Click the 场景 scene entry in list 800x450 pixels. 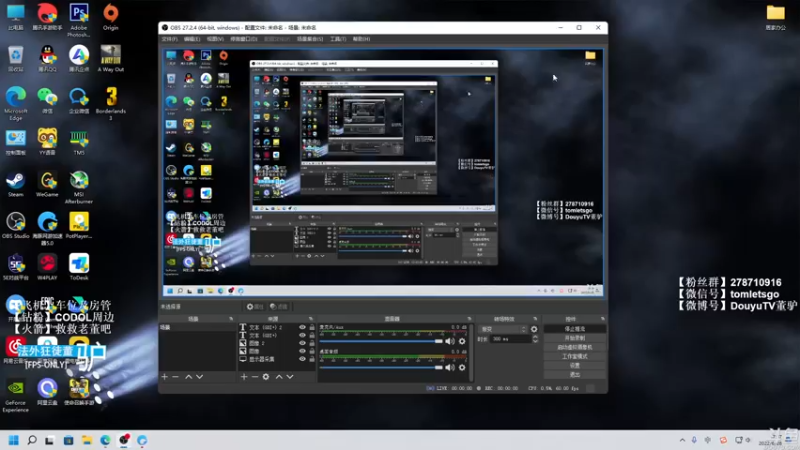197,328
